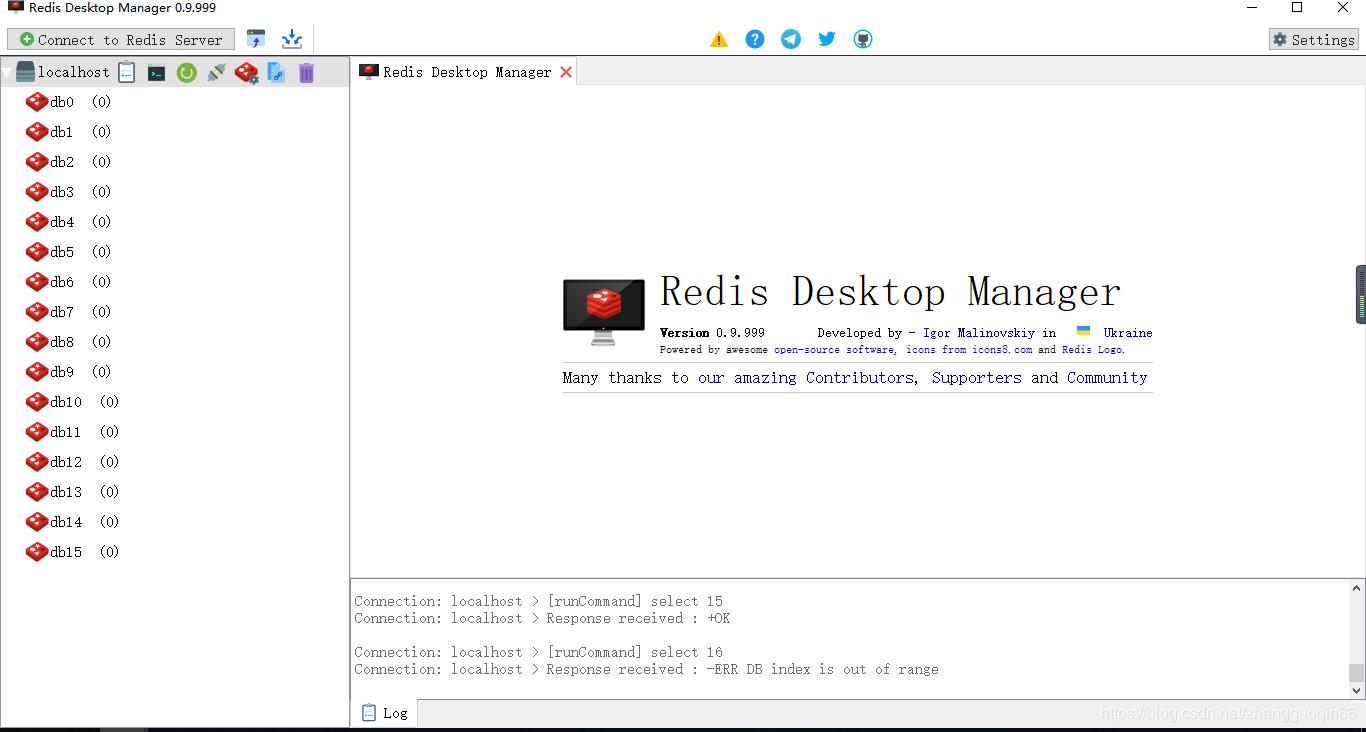Click green reload icon for localhost
Image resolution: width=1366 pixels, height=732 pixels.
(187, 72)
